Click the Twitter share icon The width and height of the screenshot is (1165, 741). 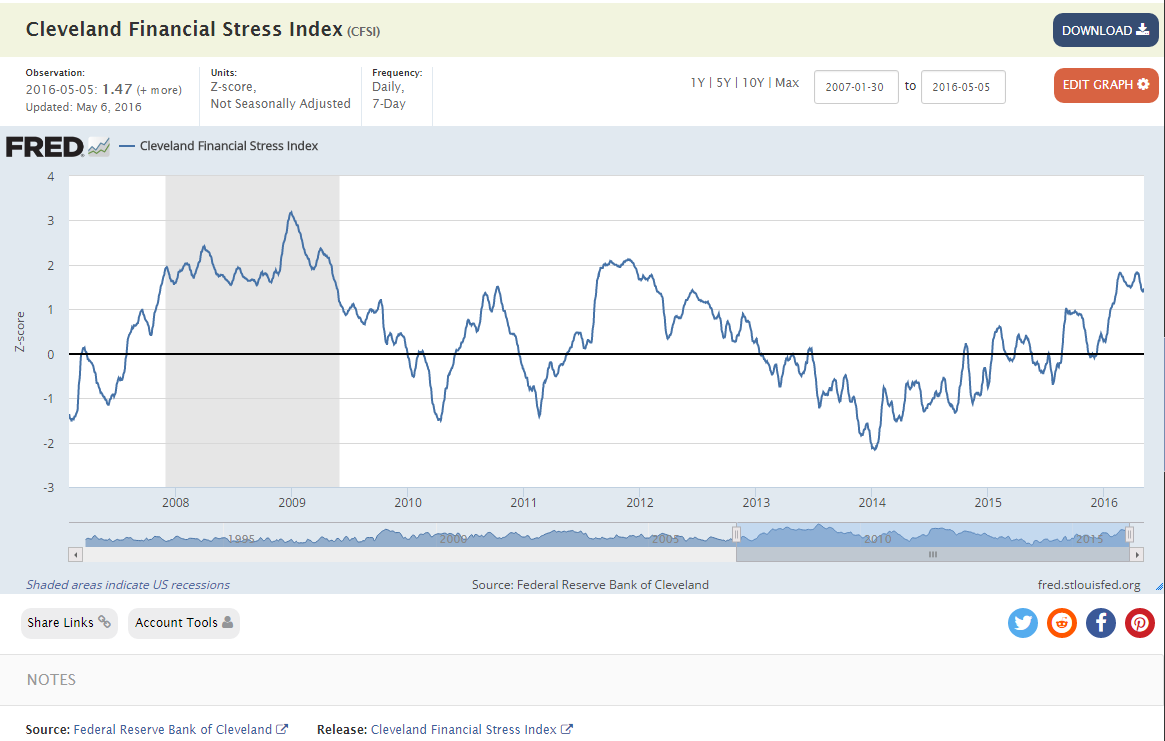1022,623
